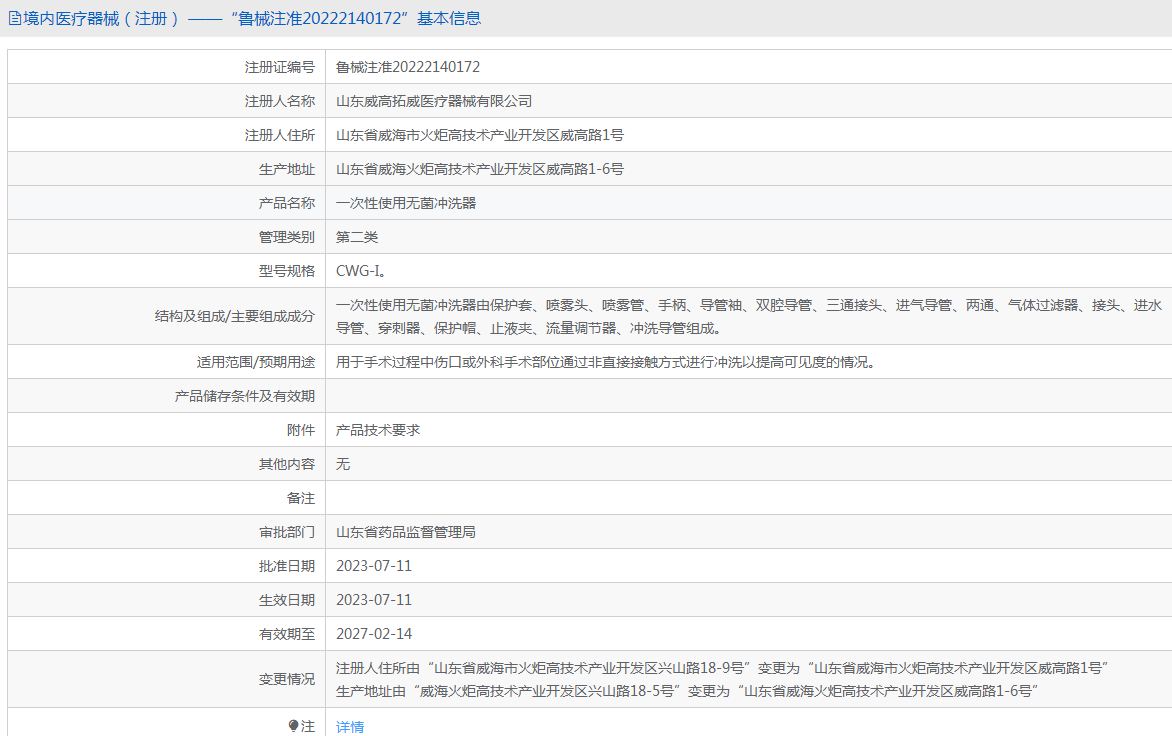Click registration number 鲁械注准20222140172 in table
This screenshot has height=736, width=1172.
pyautogui.click(x=408, y=67)
